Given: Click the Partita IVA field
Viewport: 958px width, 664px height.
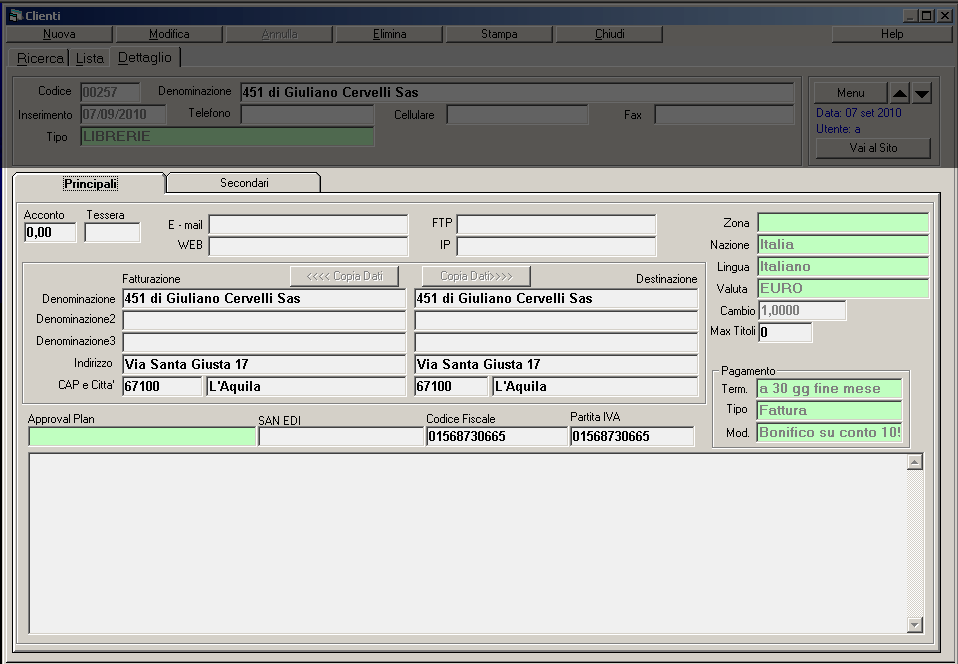Looking at the screenshot, I should pyautogui.click(x=632, y=436).
